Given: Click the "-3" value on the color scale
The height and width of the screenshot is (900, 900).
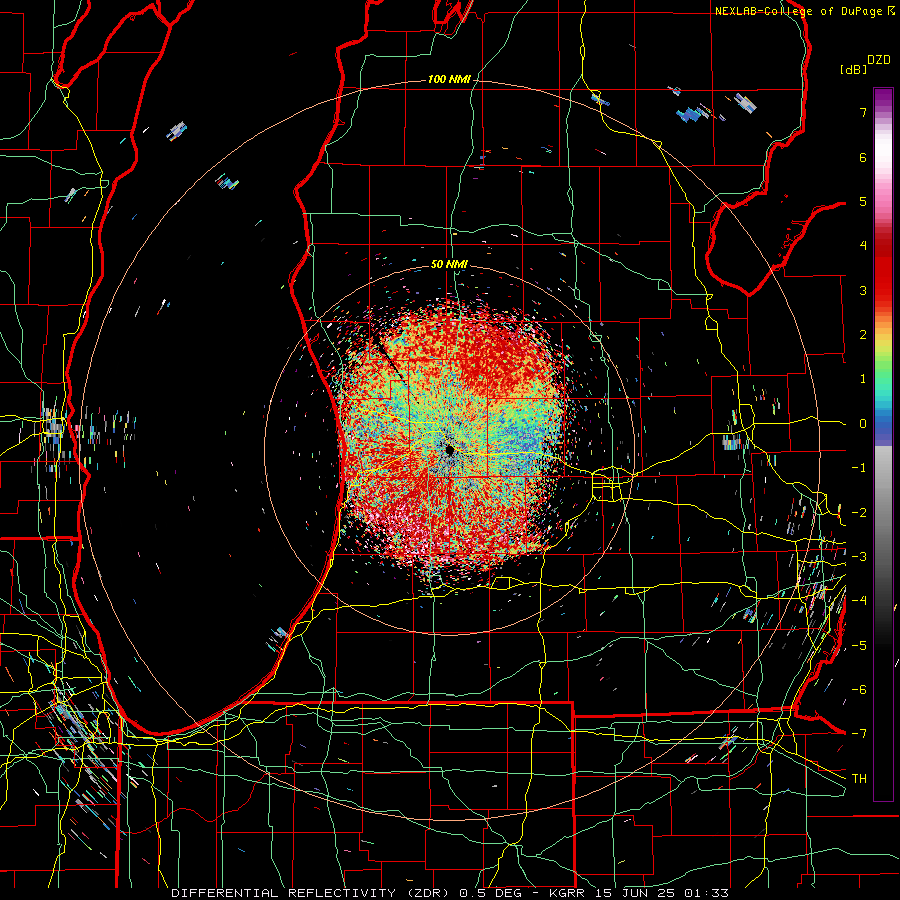Looking at the screenshot, I should click(x=859, y=556).
